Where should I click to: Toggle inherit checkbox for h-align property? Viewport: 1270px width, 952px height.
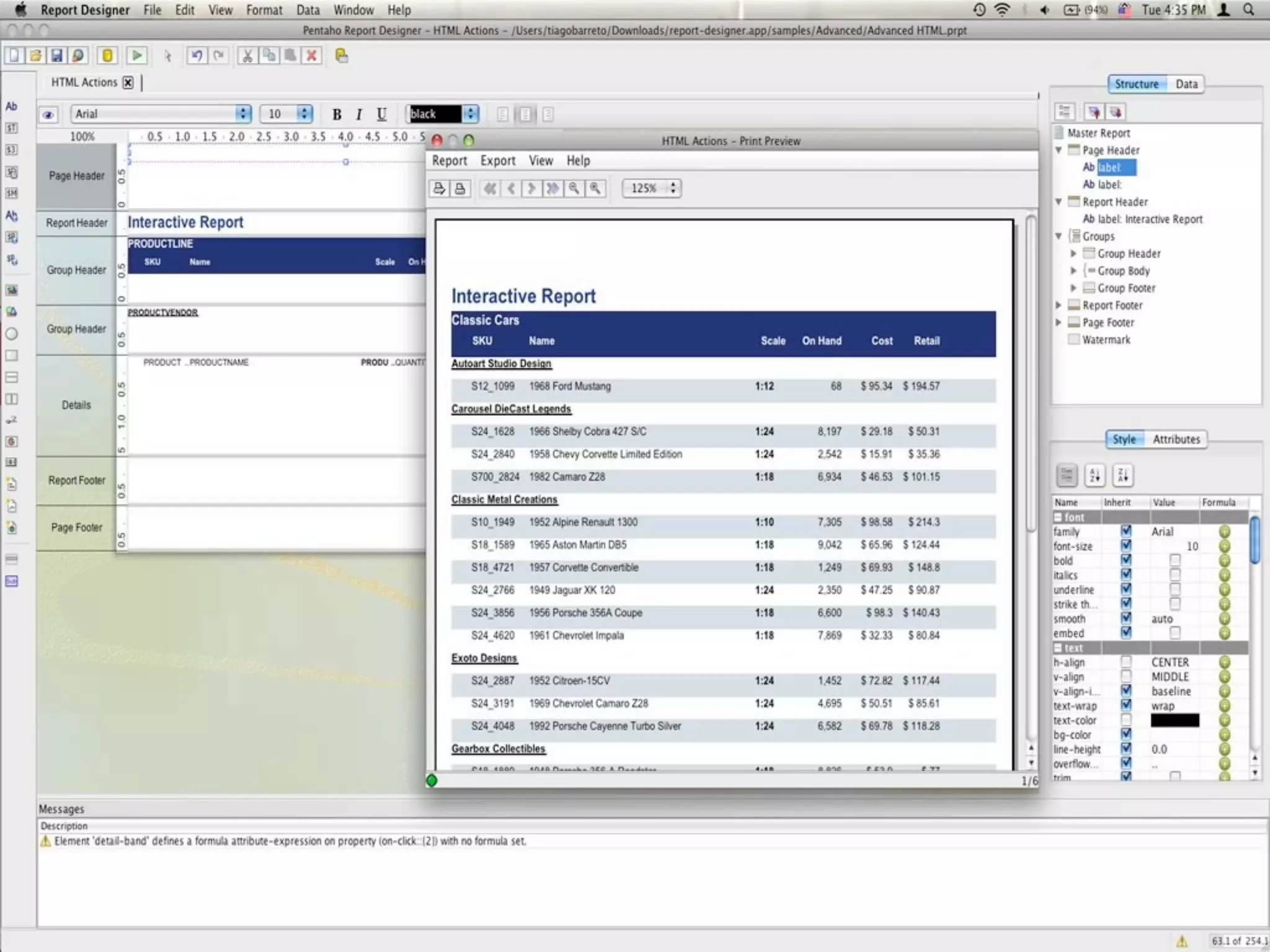click(1126, 662)
